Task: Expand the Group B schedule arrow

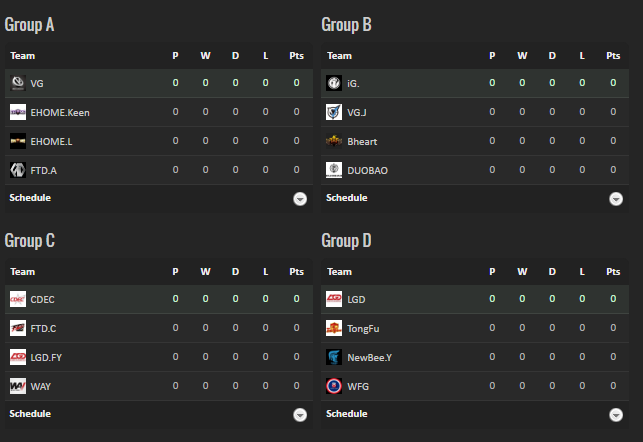Action: 616,199
